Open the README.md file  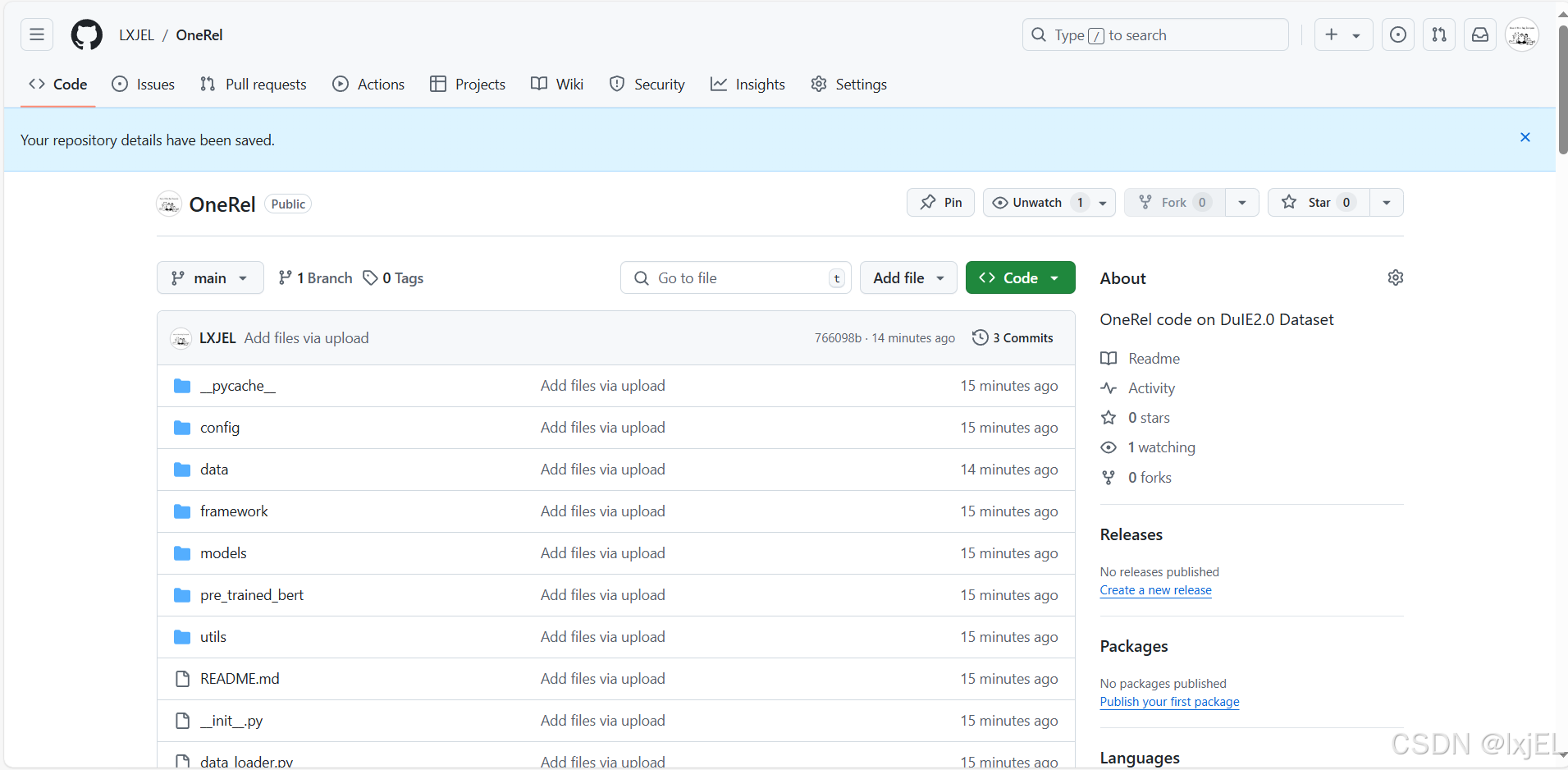tap(240, 679)
